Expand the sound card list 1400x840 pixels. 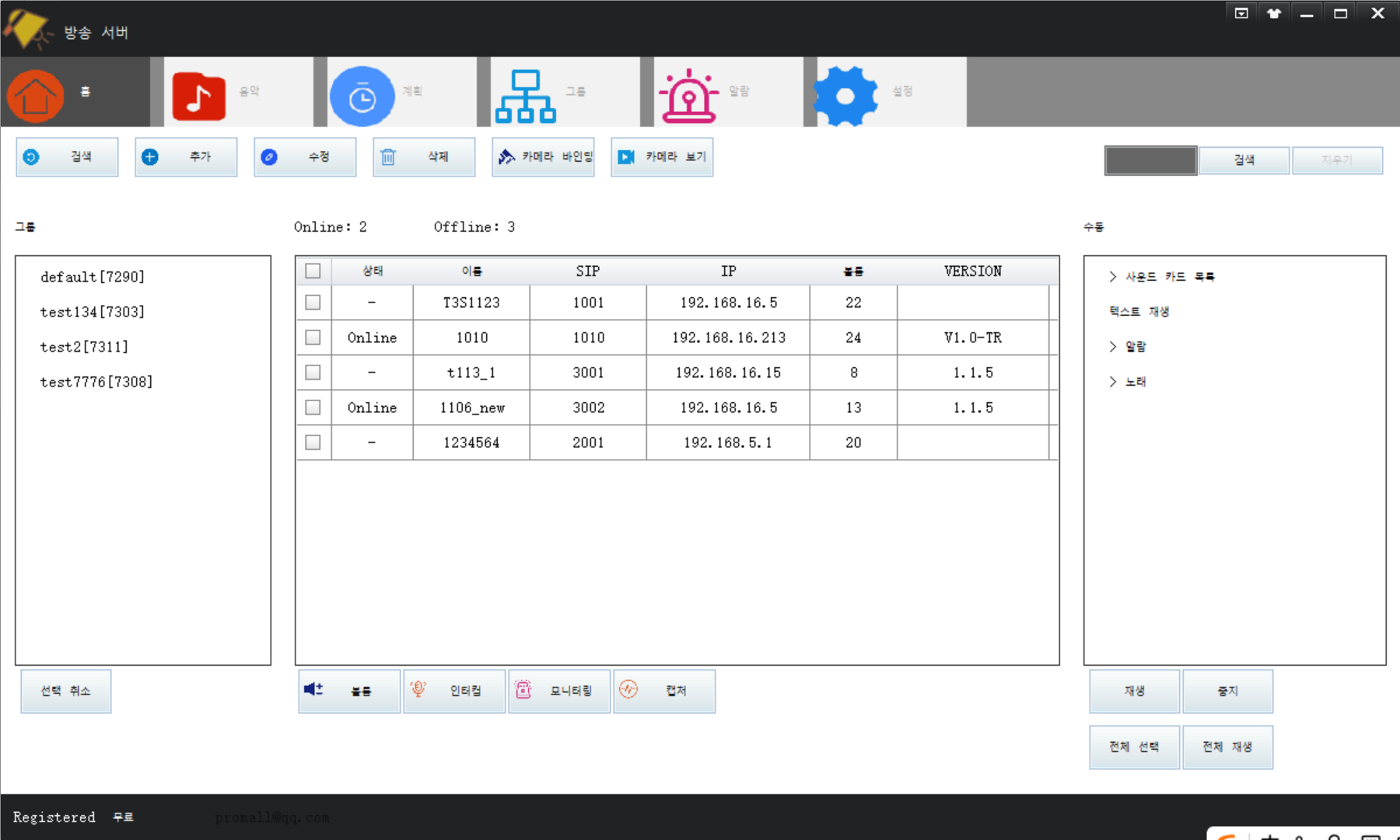[x=1113, y=277]
